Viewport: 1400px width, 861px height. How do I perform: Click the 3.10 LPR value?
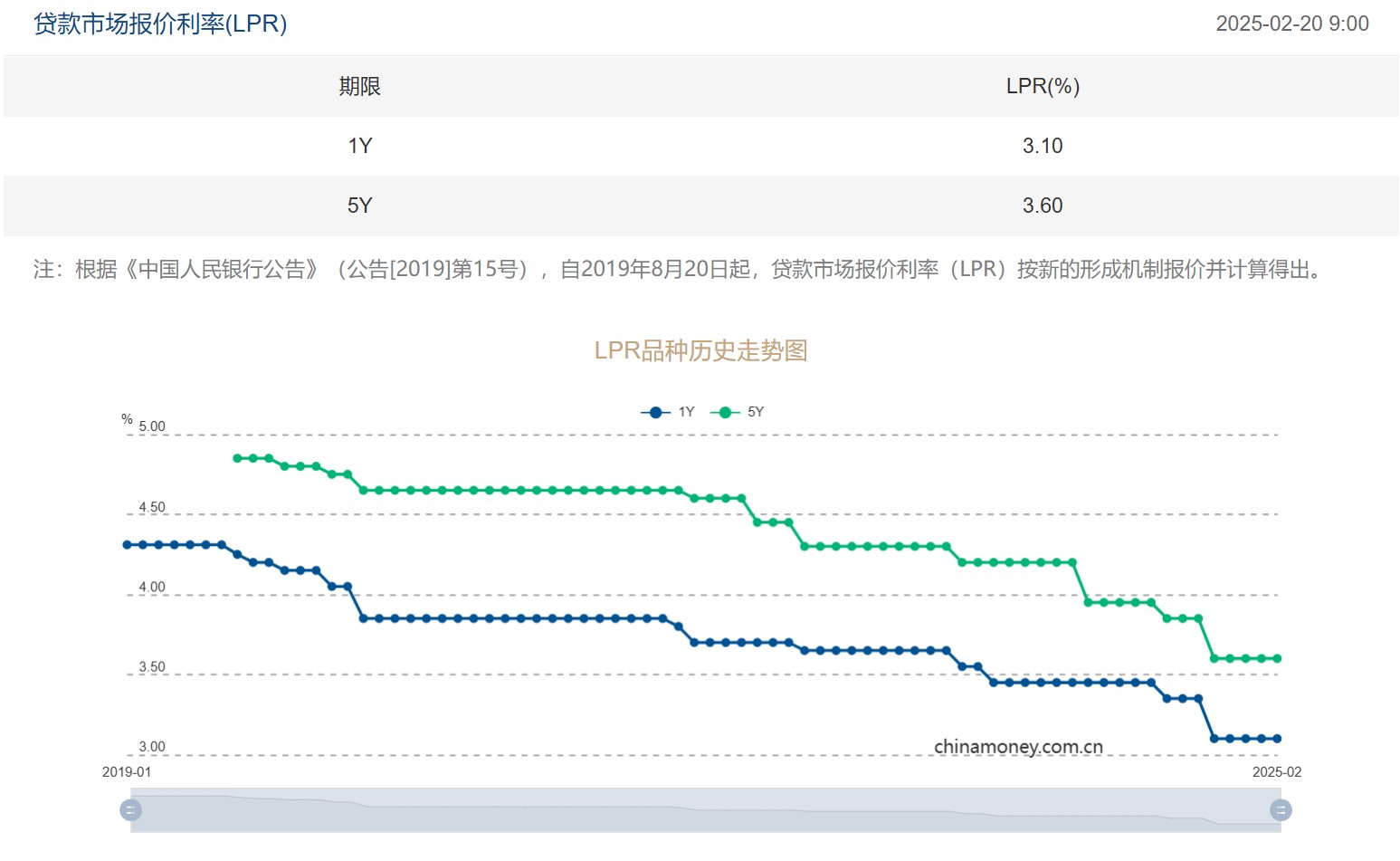coord(1042,146)
